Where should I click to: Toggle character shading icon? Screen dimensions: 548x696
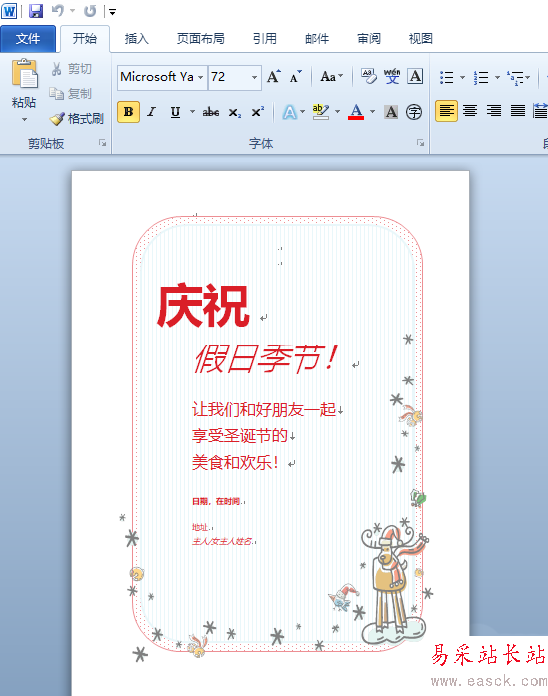tap(391, 112)
